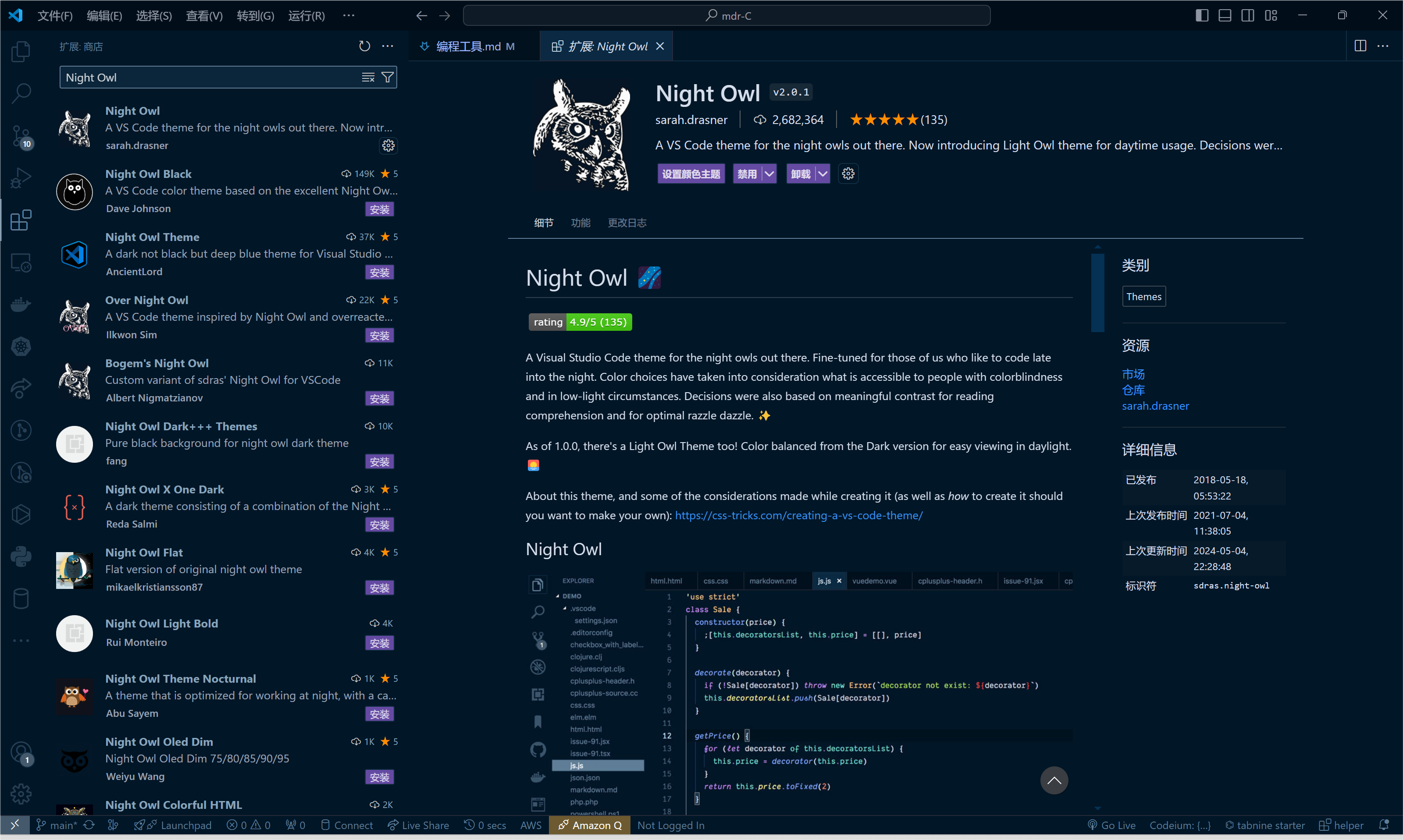This screenshot has width=1403, height=840.
Task: Open the css-tricks creating-a-vs-code-theme link
Action: (x=798, y=515)
